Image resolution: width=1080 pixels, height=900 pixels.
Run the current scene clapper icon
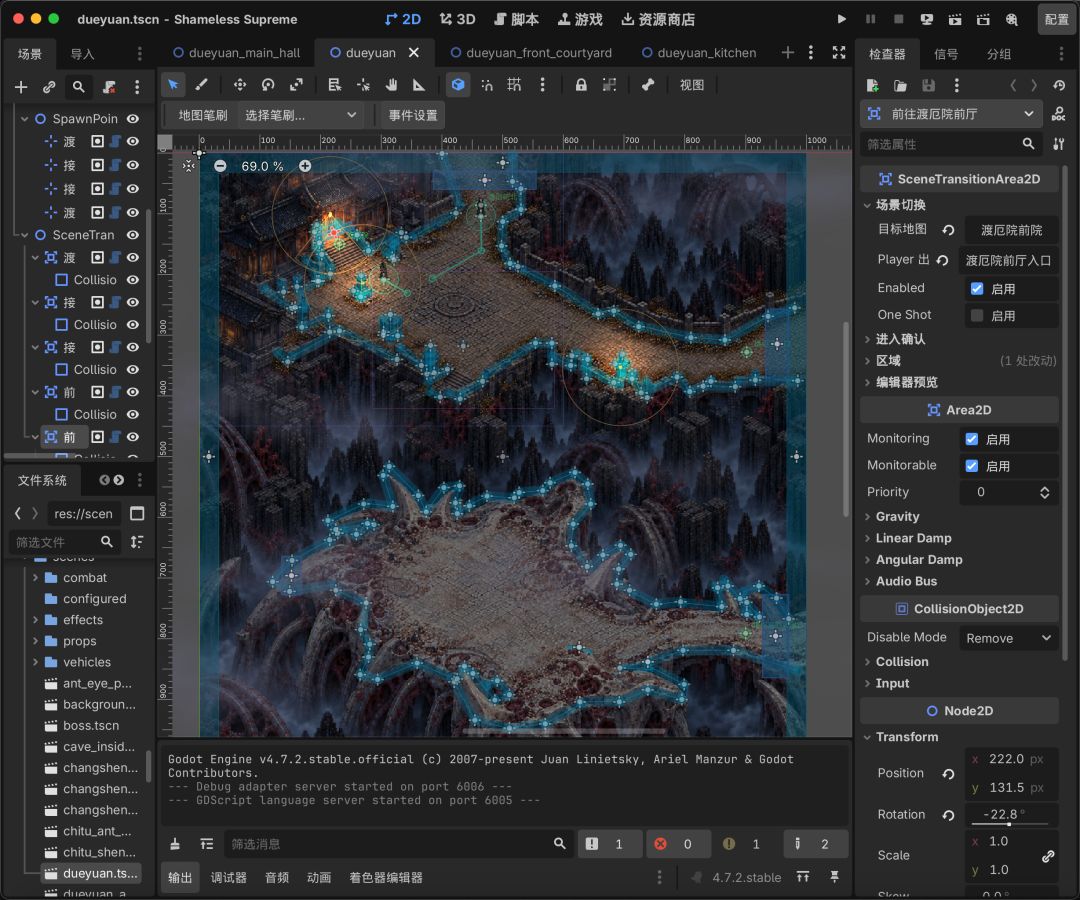(x=955, y=19)
